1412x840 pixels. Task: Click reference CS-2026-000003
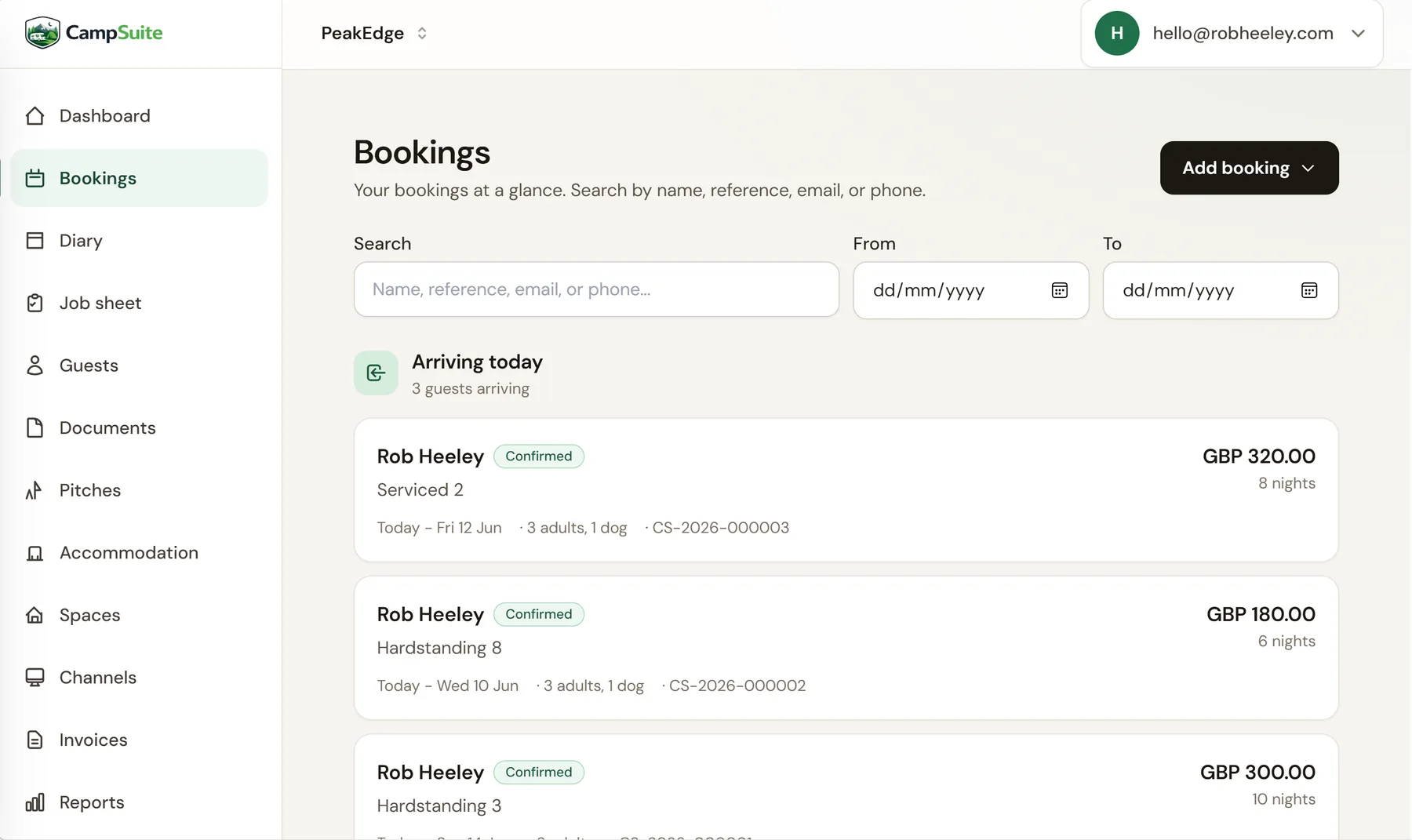721,528
